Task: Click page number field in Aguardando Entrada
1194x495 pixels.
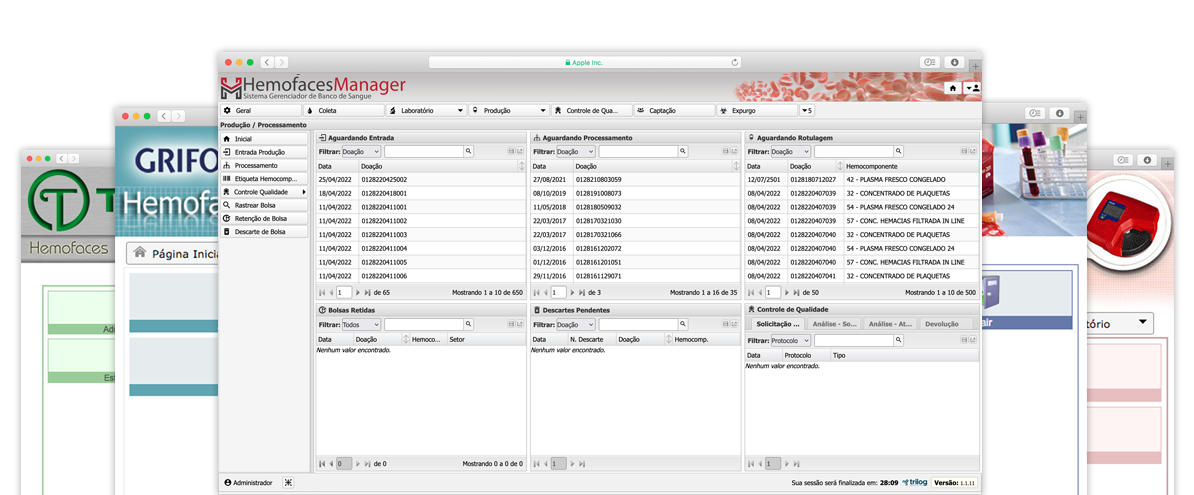Action: pyautogui.click(x=344, y=292)
